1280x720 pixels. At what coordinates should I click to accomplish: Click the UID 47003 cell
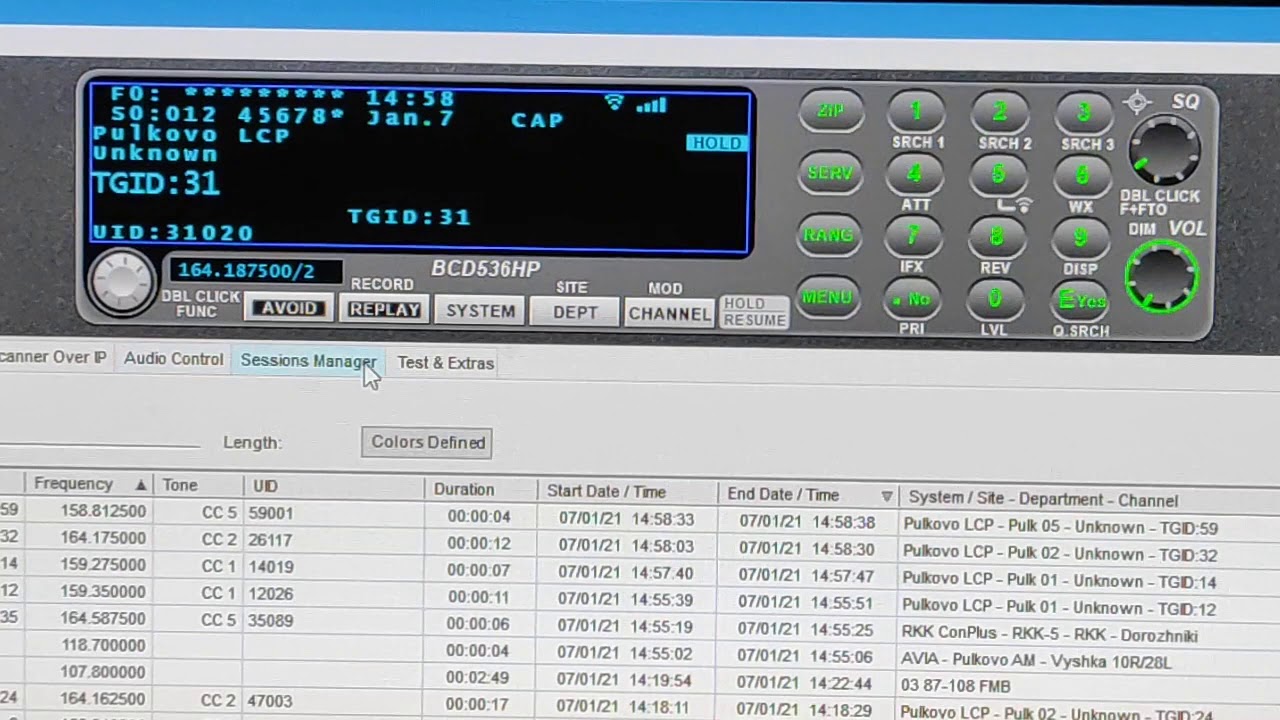270,701
